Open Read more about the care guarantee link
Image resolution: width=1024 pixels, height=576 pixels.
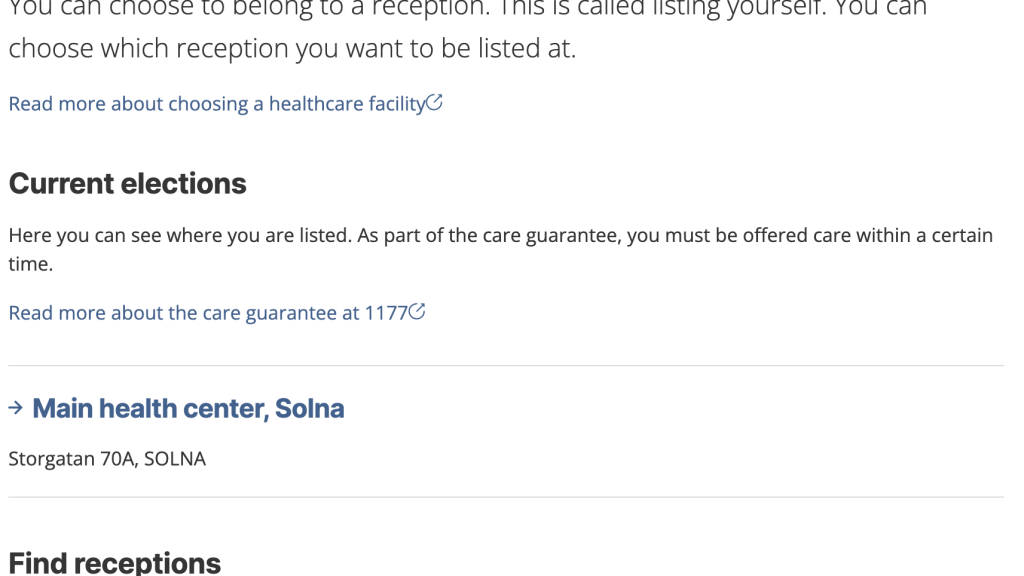(x=208, y=313)
